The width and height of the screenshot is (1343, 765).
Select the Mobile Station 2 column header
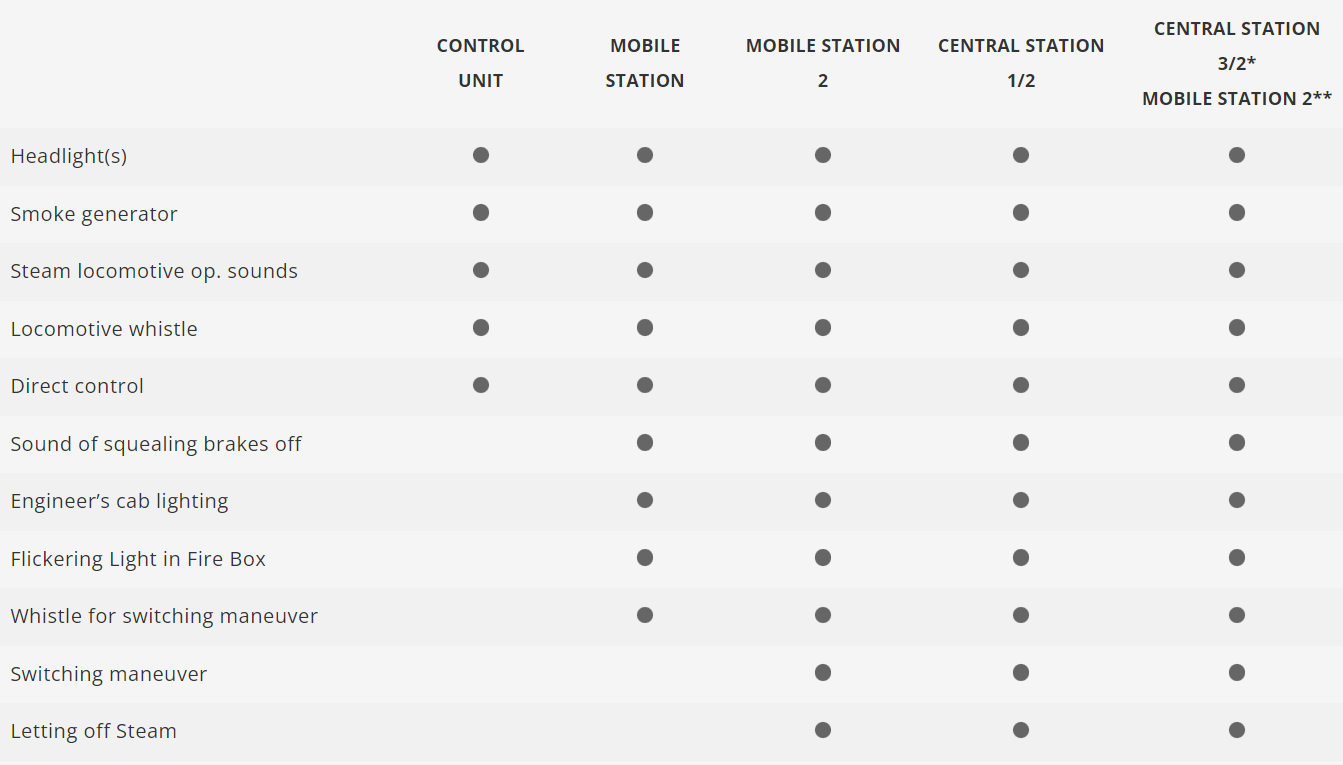[x=822, y=63]
